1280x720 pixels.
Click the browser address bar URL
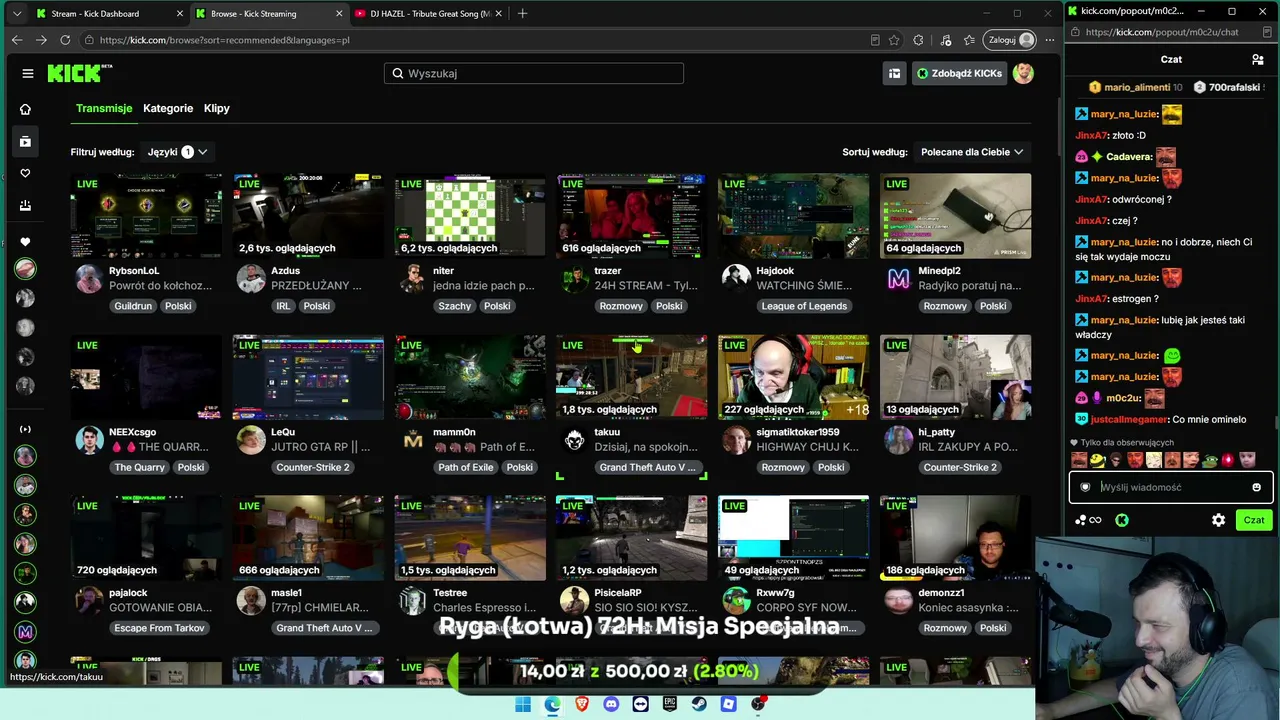(224, 40)
